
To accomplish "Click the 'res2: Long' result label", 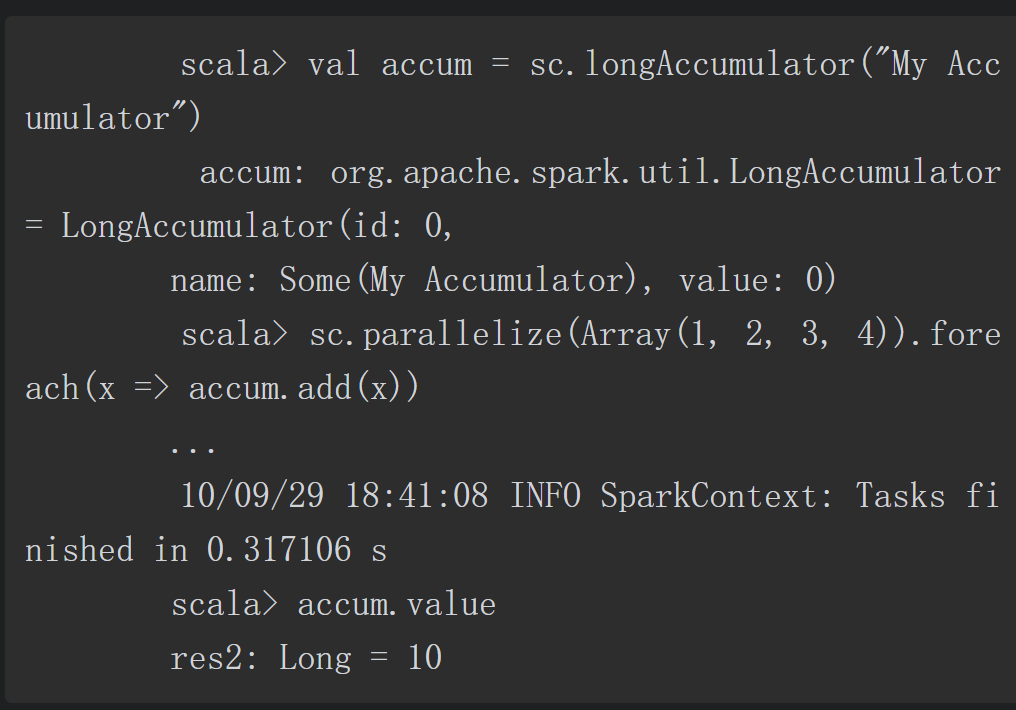I will click(x=261, y=659).
